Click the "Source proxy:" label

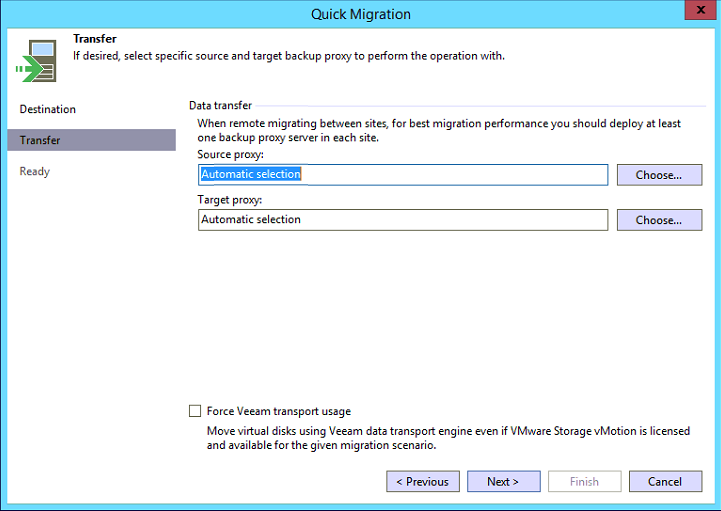231,156
